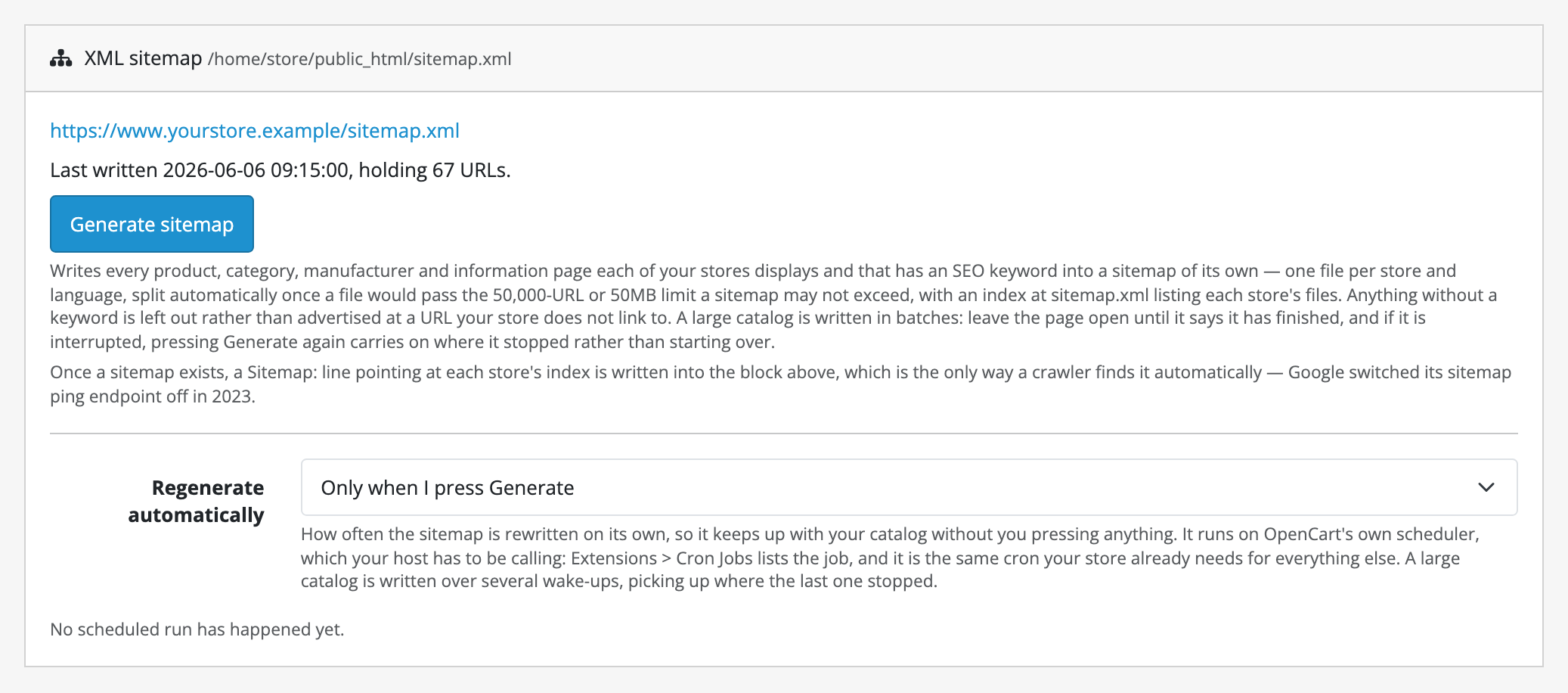Viewport: 1568px width, 693px height.
Task: Click the sitemap hierarchy icon in the header
Action: coord(60,59)
